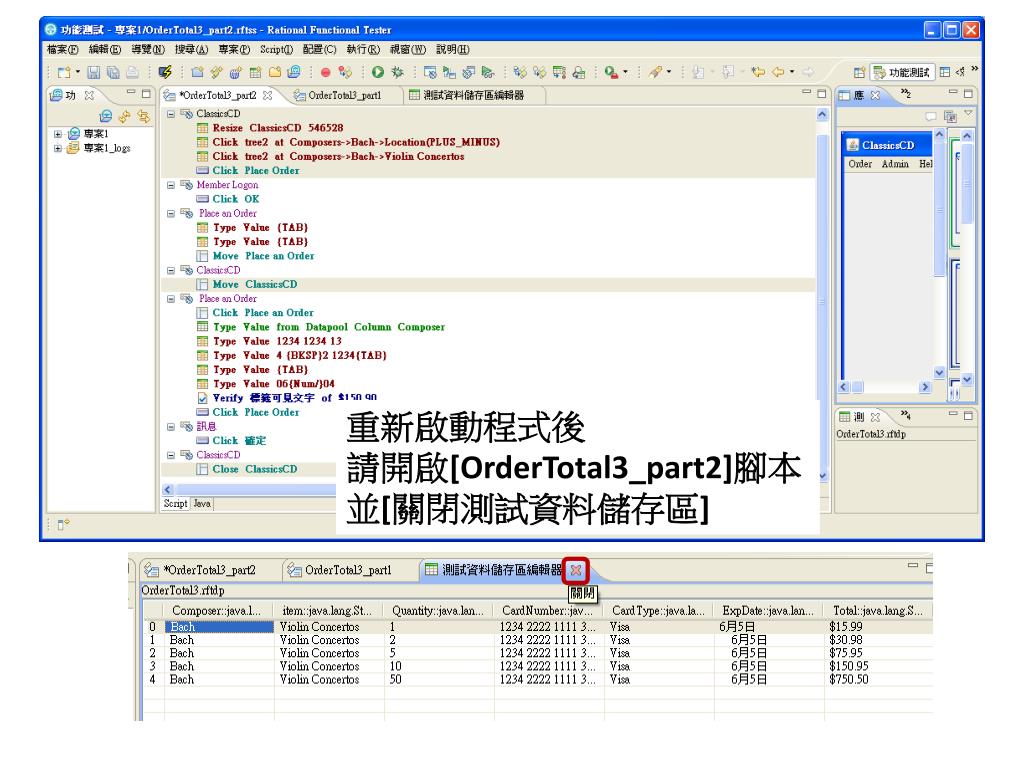
Task: Open the New wizard dropdown arrow
Action: coord(78,72)
